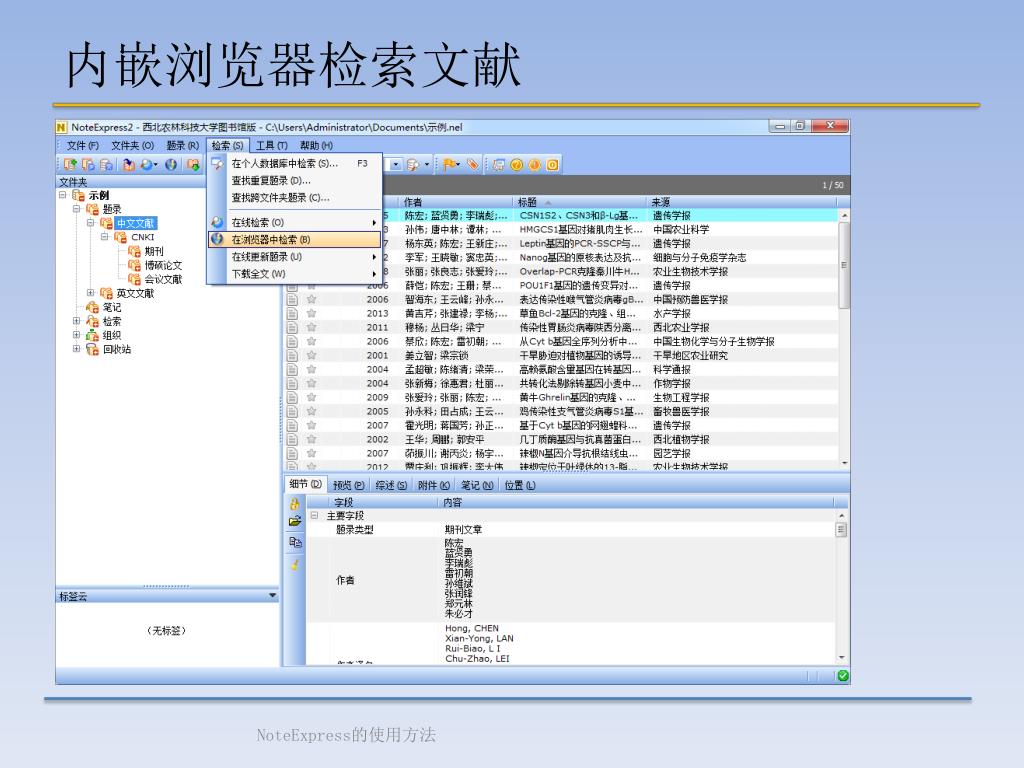The height and width of the screenshot is (768, 1024).
Task: Open 在线更新题录 (U) submenu
Action: pos(295,257)
